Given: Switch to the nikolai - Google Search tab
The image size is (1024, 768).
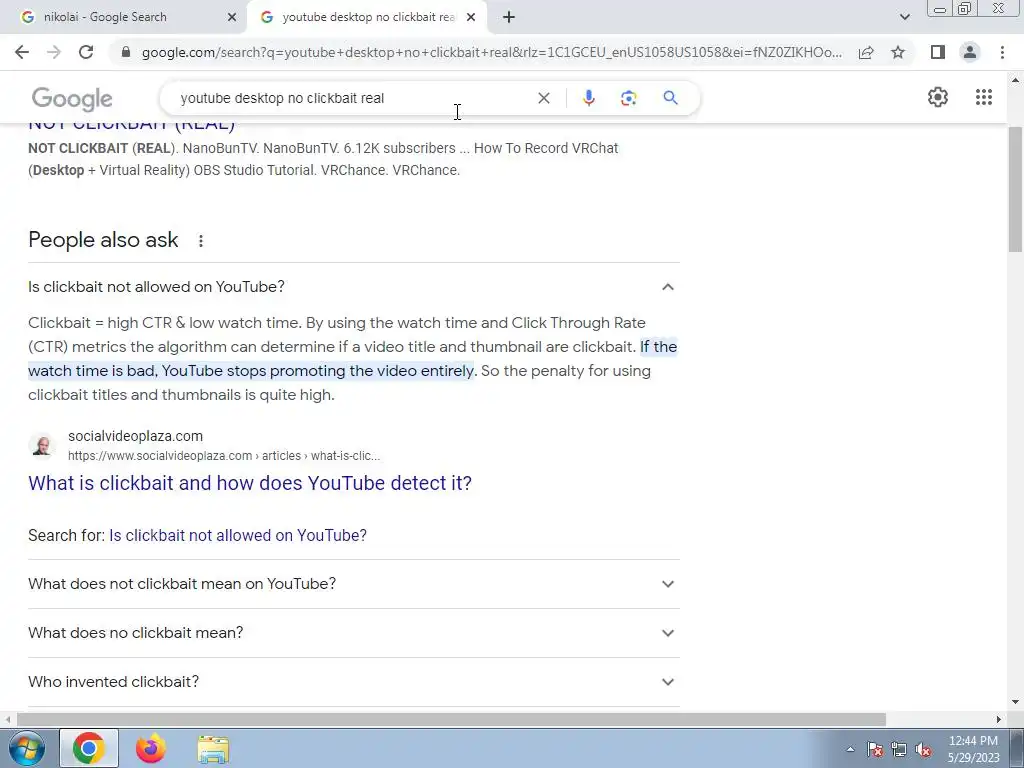Looking at the screenshot, I should [124, 17].
